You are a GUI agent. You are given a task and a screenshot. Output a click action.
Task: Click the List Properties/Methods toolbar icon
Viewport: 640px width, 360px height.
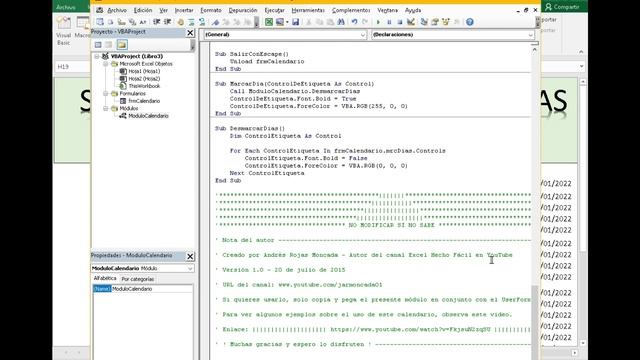click(100, 22)
